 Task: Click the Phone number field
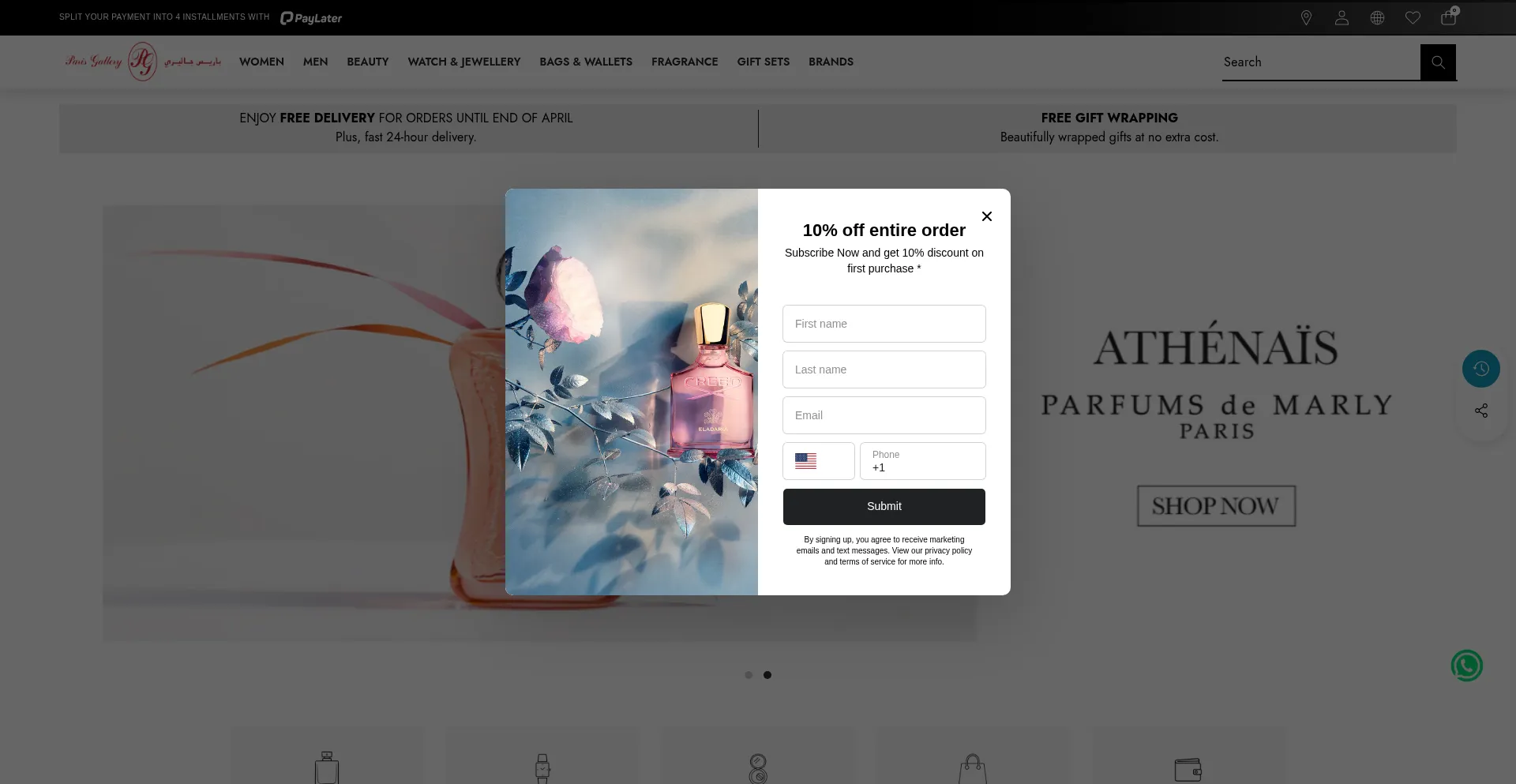click(923, 461)
